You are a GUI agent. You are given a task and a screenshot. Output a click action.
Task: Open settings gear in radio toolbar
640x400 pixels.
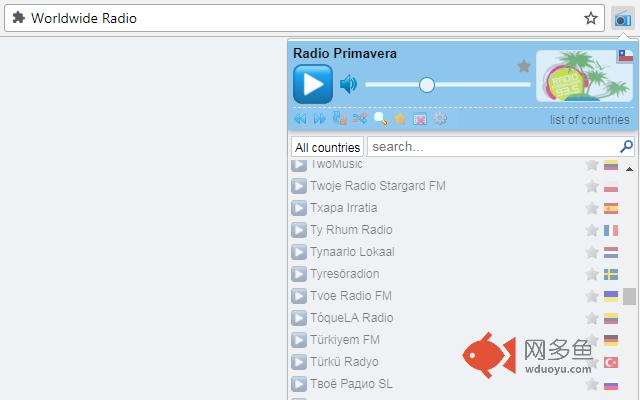click(440, 119)
